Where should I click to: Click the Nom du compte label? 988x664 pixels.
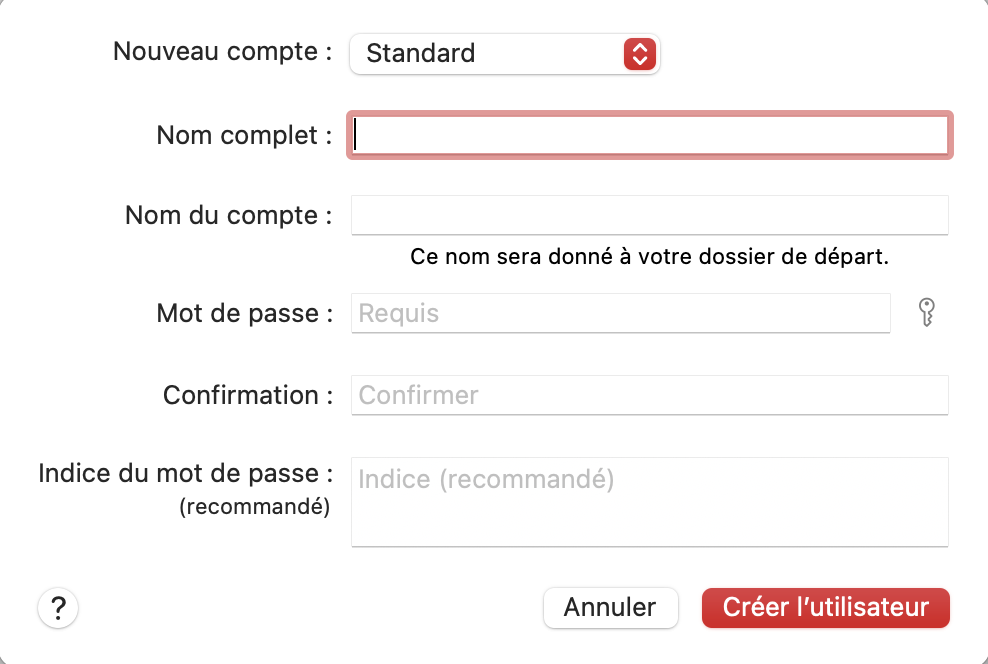(x=228, y=215)
